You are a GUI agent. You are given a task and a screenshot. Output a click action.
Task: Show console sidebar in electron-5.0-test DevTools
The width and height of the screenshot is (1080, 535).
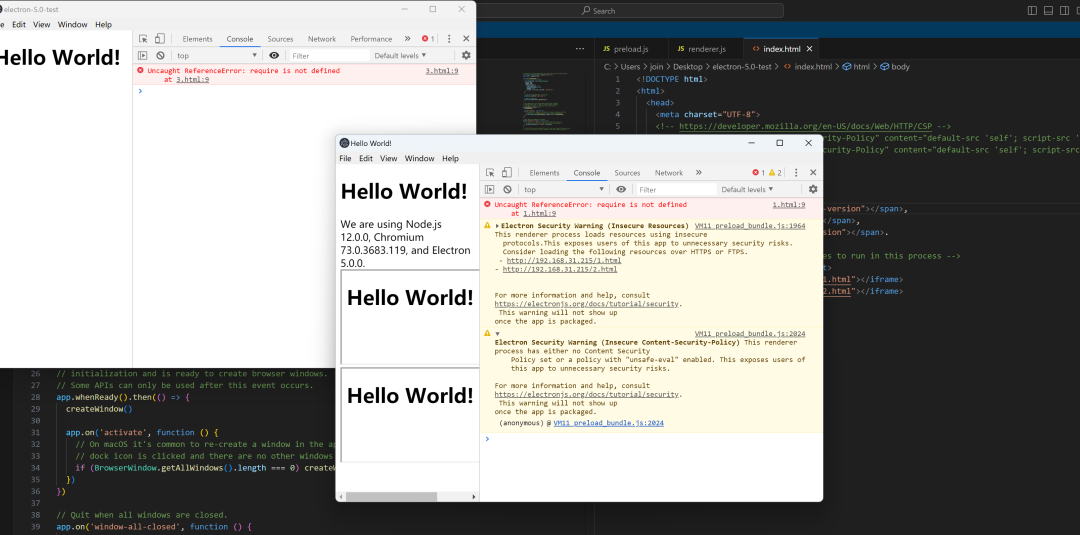(x=143, y=56)
